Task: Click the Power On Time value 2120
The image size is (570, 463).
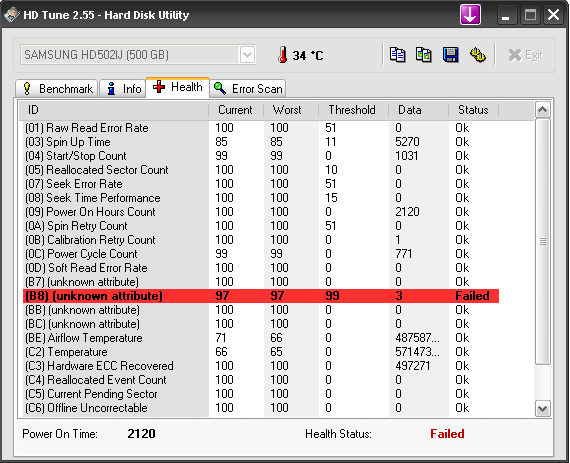Action: click(141, 434)
